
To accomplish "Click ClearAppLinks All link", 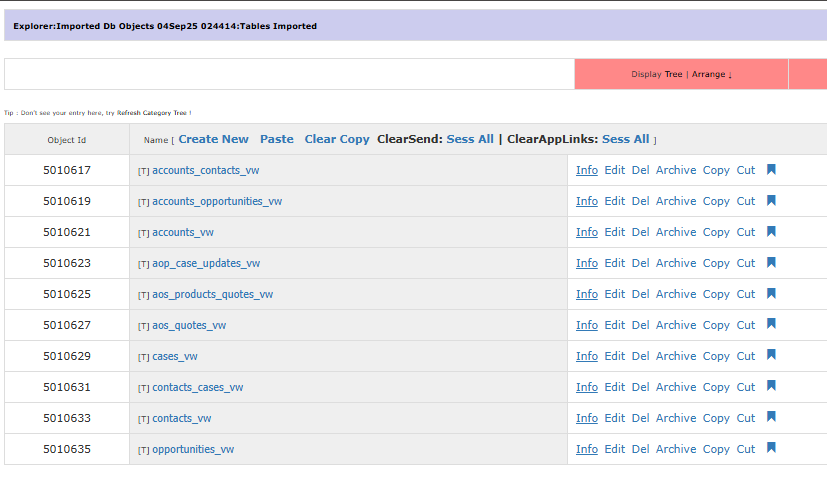I will [641, 139].
